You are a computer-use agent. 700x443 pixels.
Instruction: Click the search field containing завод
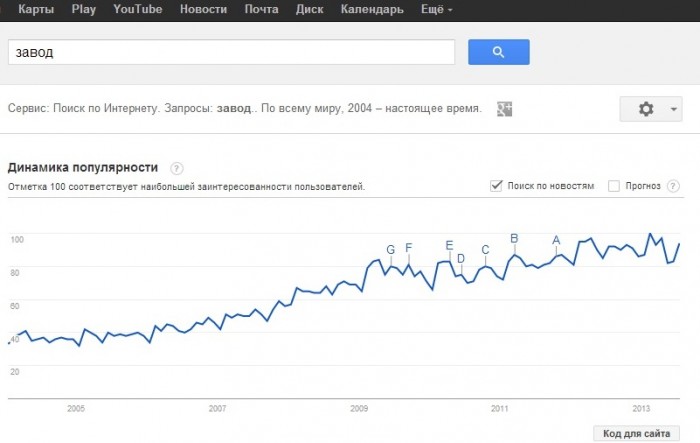click(230, 52)
